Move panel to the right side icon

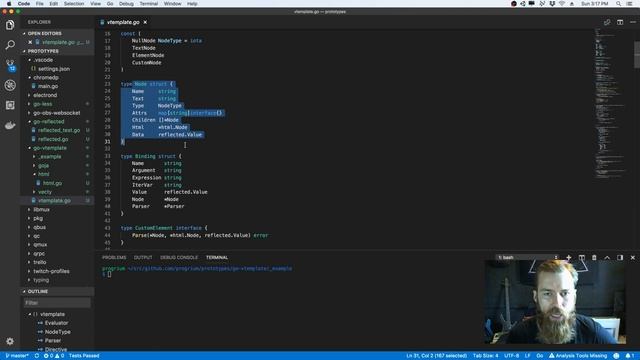(620, 258)
